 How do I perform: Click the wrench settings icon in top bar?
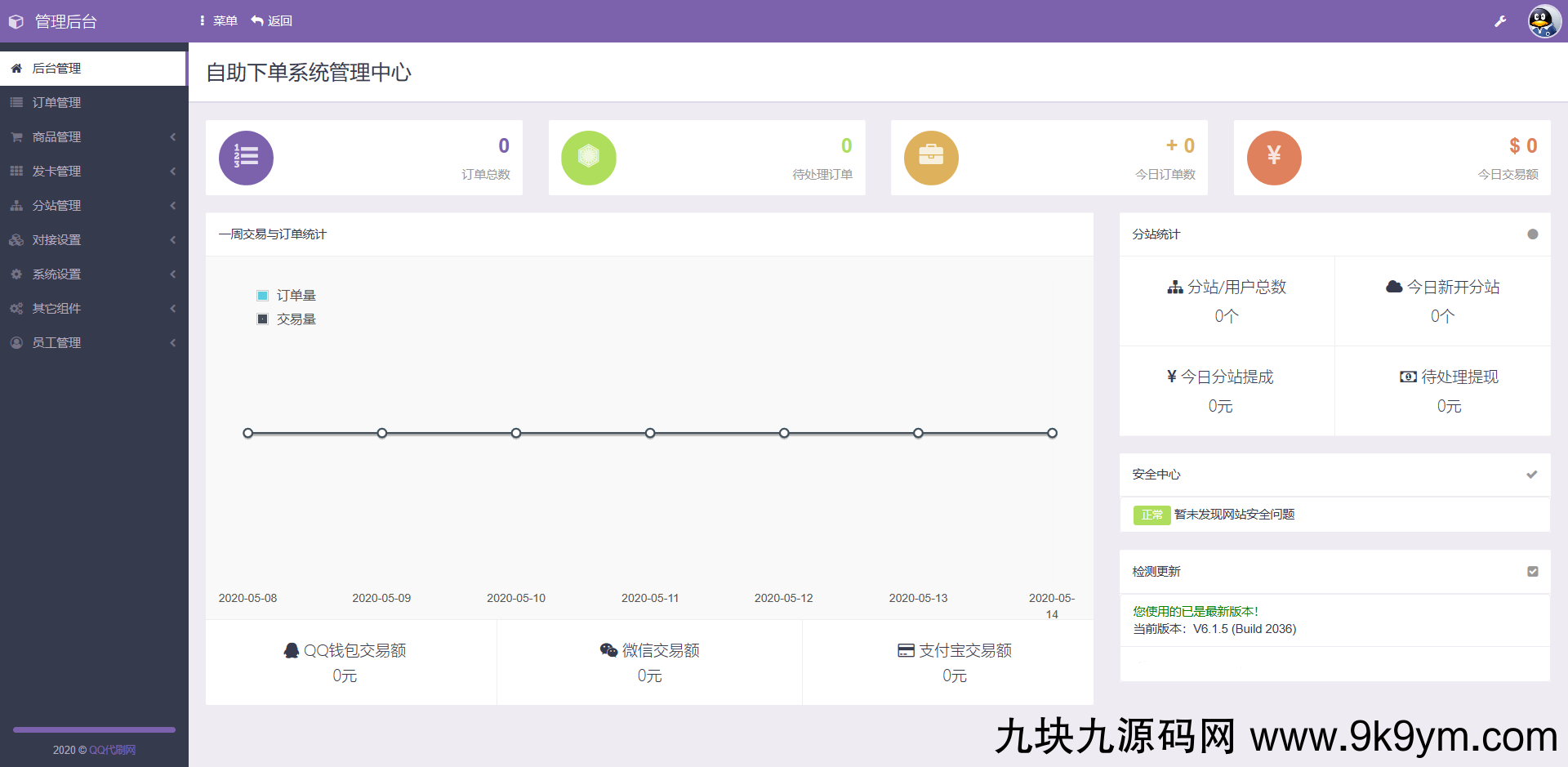(1501, 21)
